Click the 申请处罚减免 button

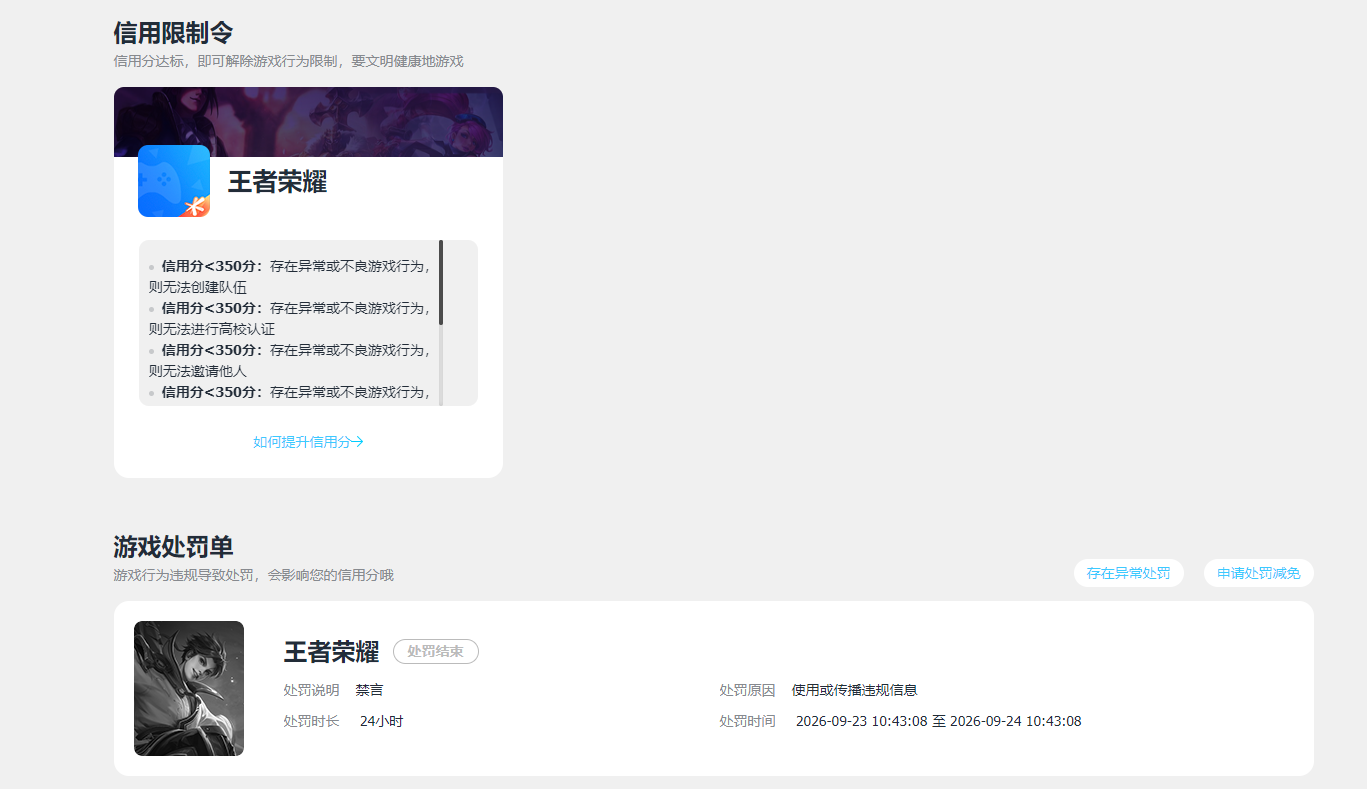coord(1259,573)
